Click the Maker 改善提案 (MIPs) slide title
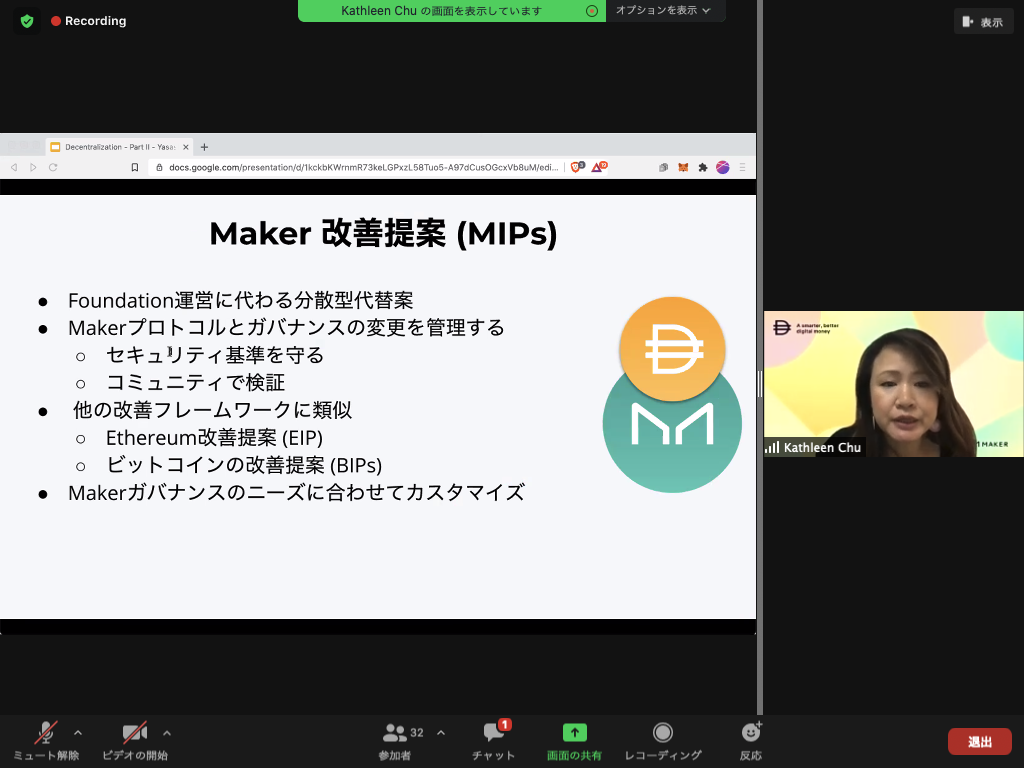Viewport: 1024px width, 768px height. (383, 233)
